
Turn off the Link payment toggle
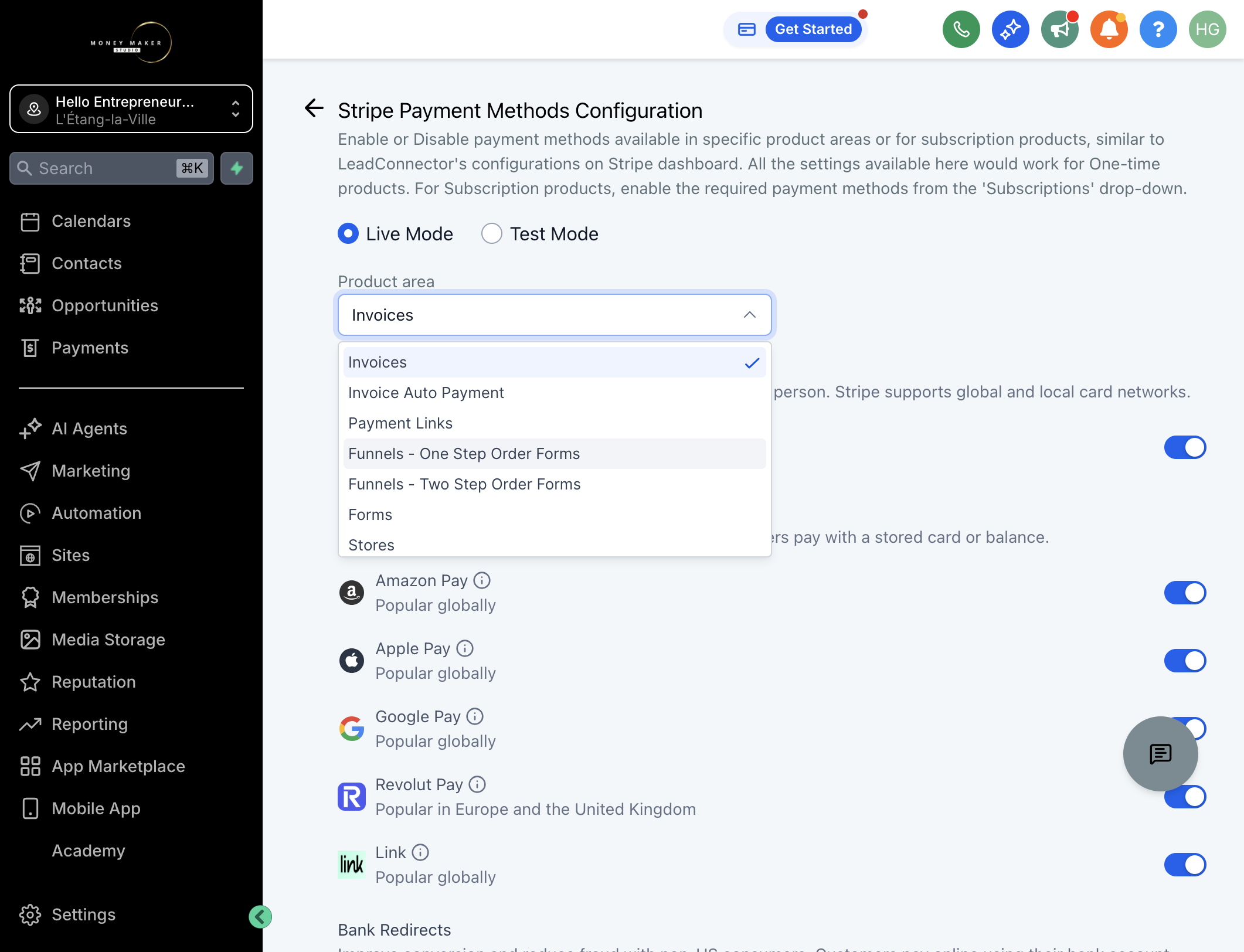1185,865
